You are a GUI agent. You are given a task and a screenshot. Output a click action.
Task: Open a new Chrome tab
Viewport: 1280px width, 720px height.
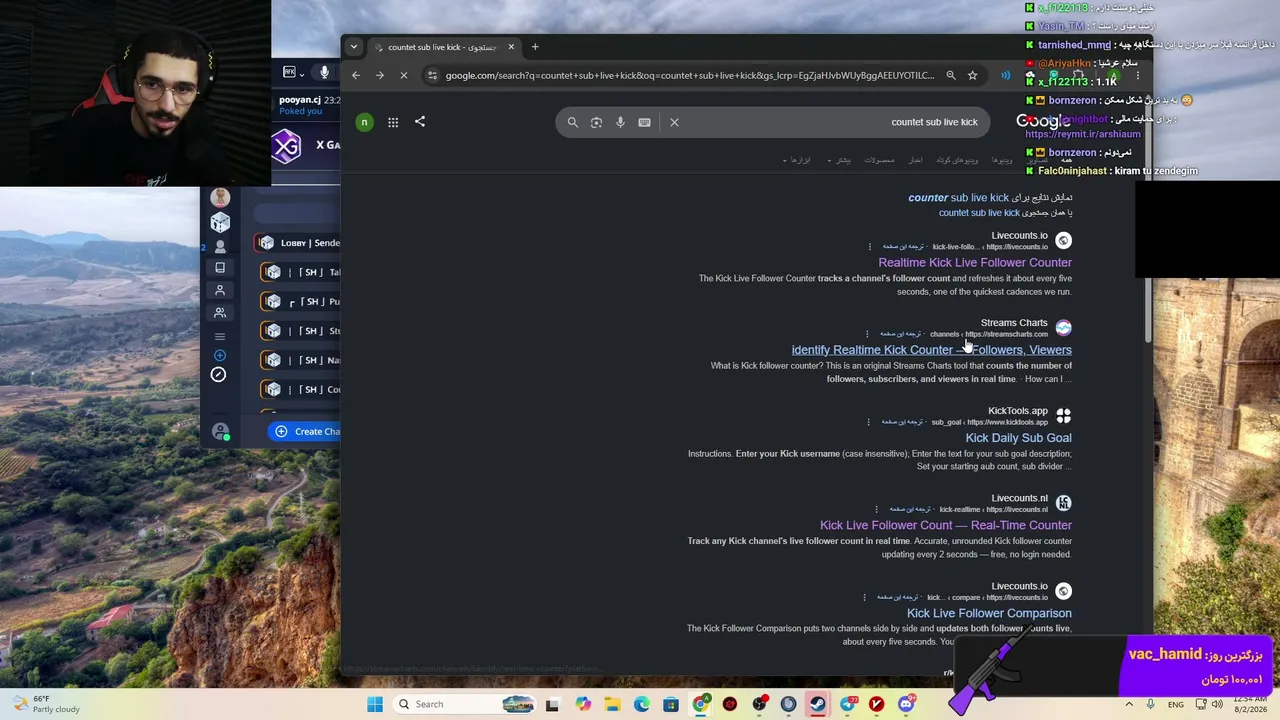pos(535,47)
